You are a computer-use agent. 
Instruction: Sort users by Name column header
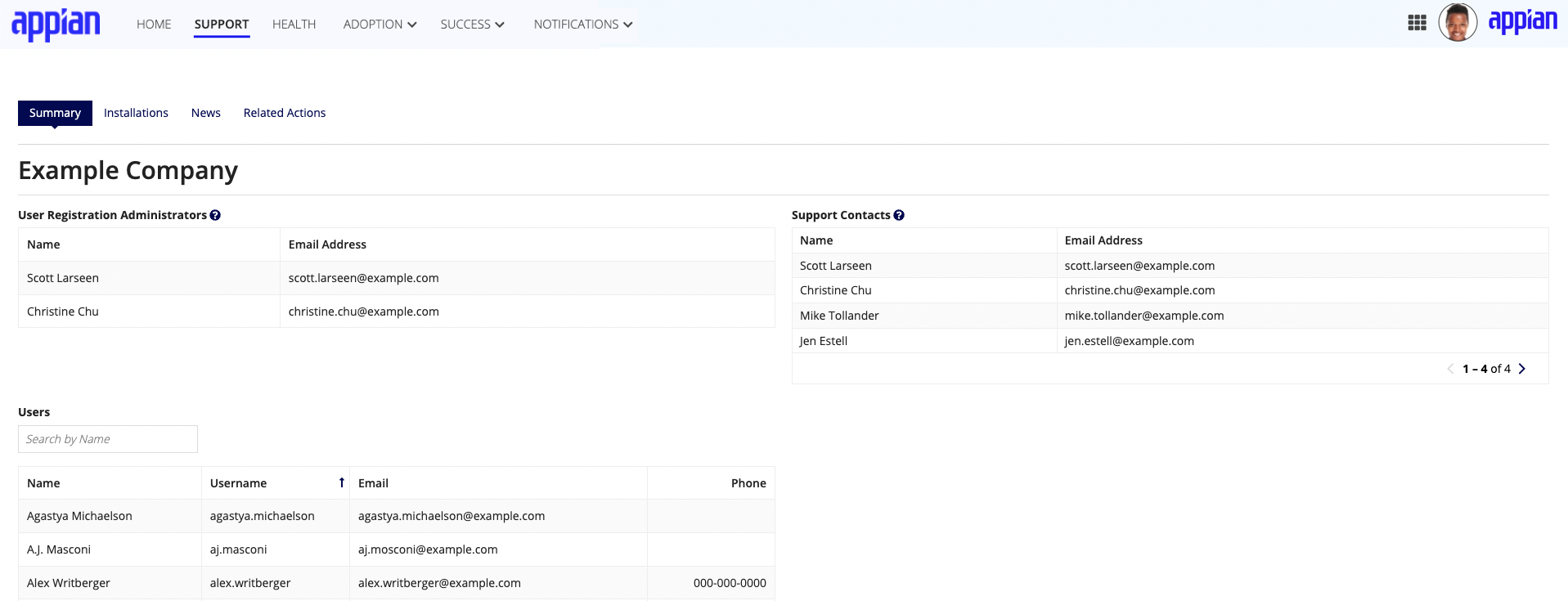pos(43,483)
